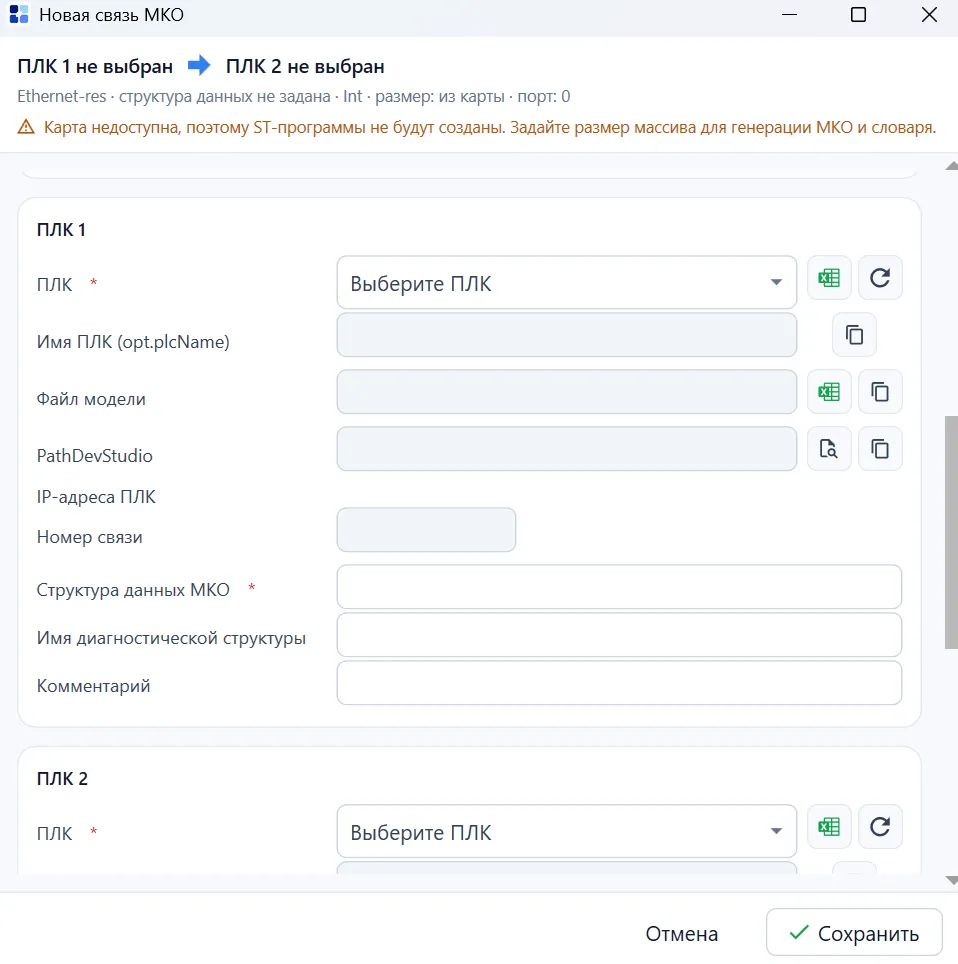Click the app icon in title bar

pos(19,15)
